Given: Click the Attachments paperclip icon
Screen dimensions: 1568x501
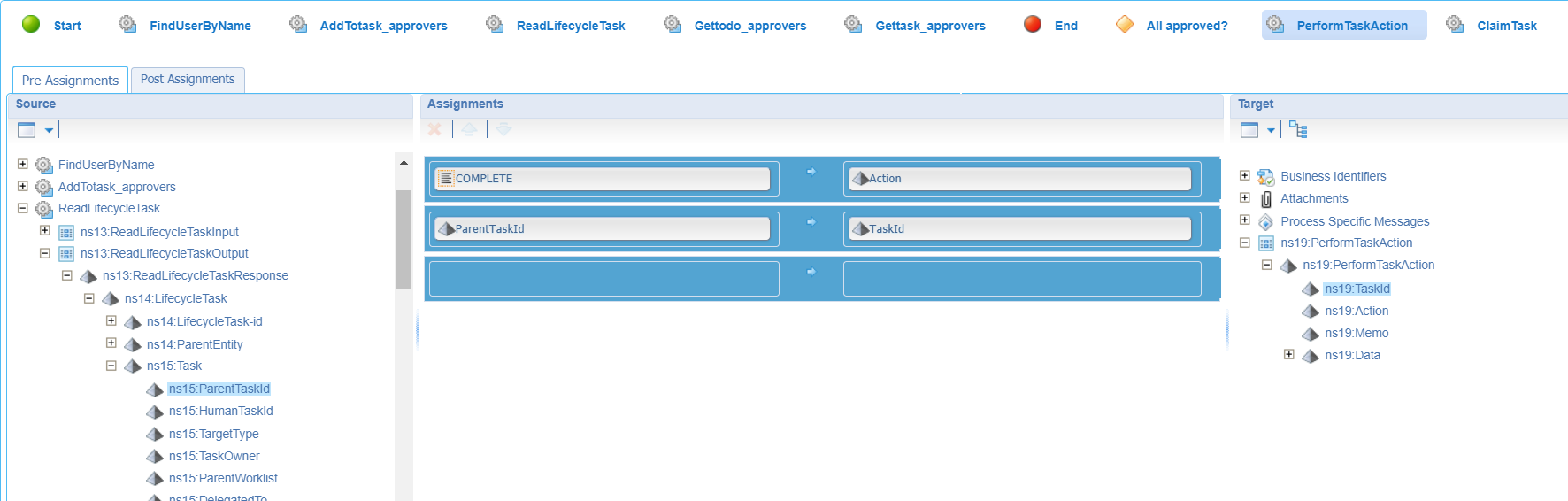Looking at the screenshot, I should pos(1265,199).
